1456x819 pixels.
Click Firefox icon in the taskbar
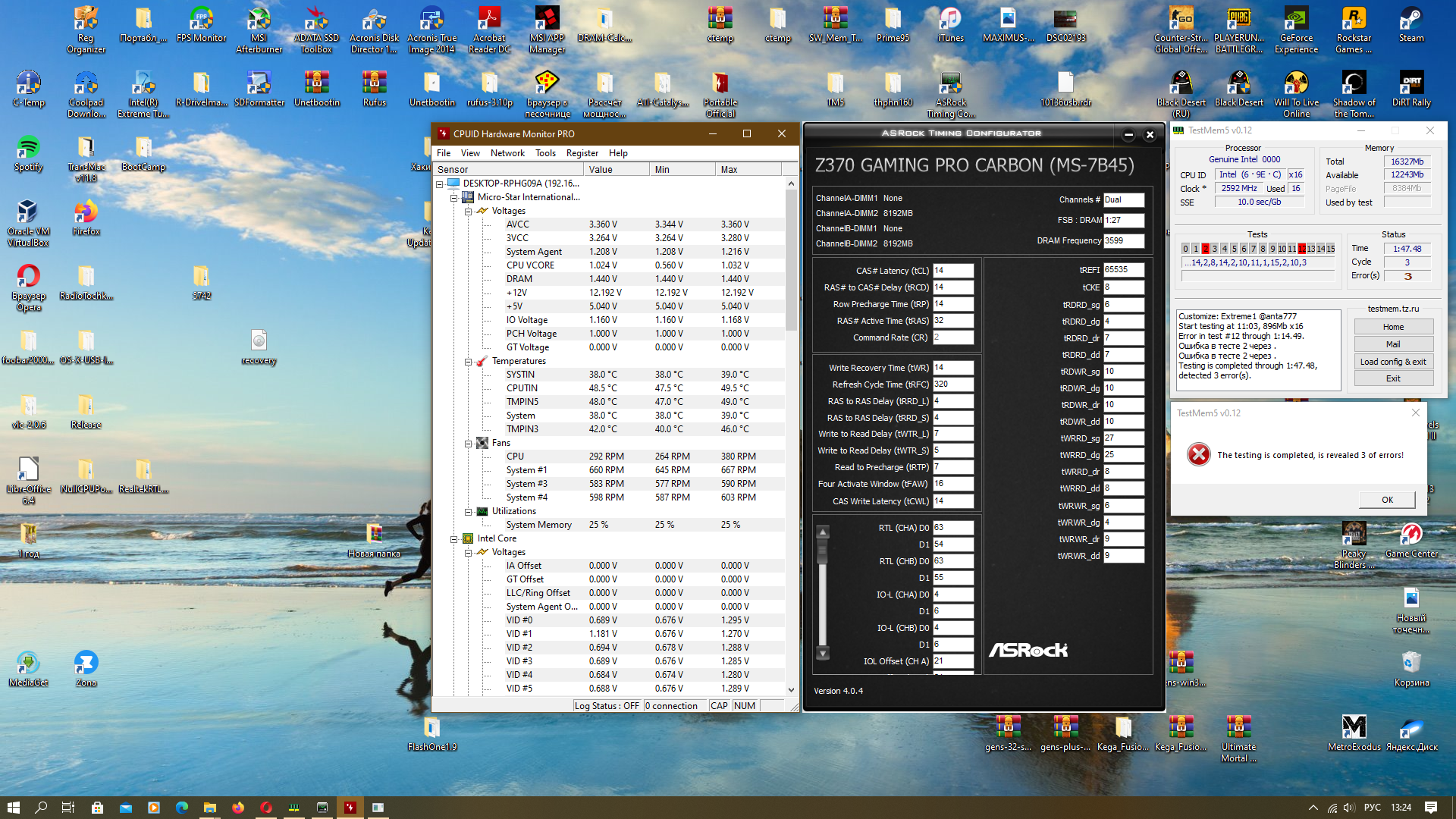click(x=238, y=808)
